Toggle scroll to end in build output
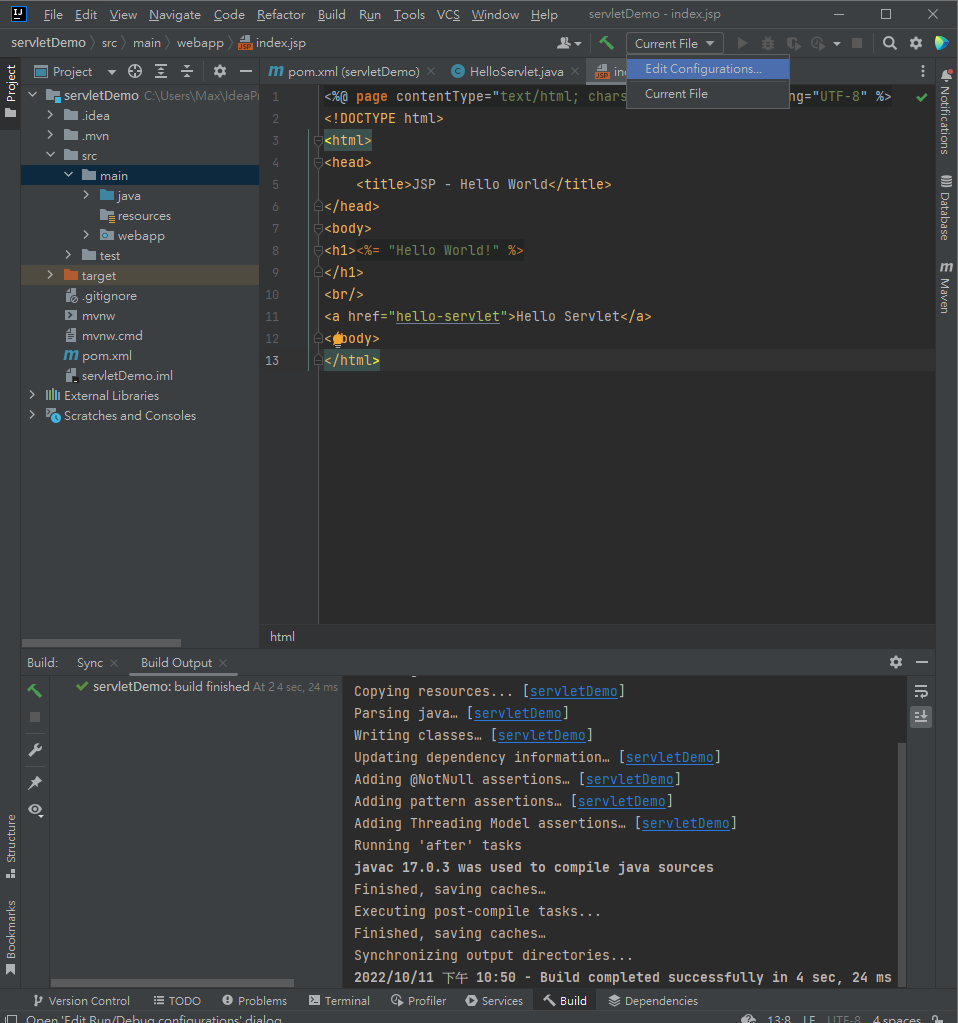 (x=921, y=716)
